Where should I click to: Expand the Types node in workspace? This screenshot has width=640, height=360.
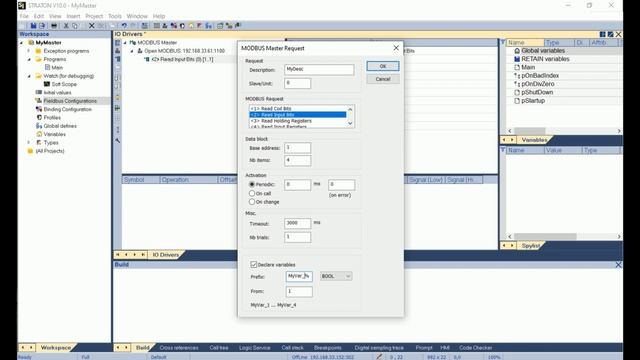click(x=29, y=142)
